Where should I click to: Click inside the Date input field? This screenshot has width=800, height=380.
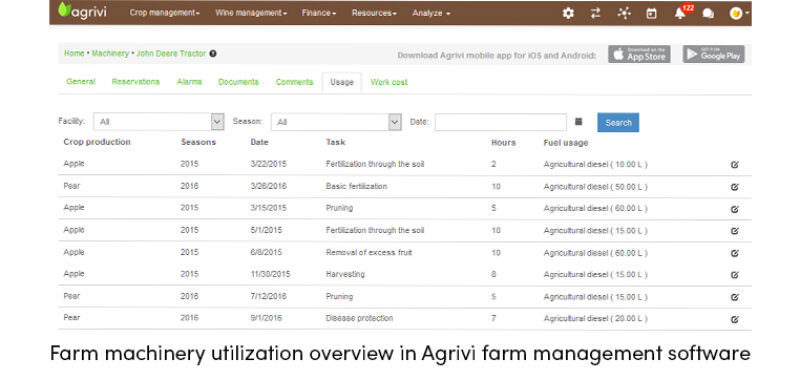501,122
